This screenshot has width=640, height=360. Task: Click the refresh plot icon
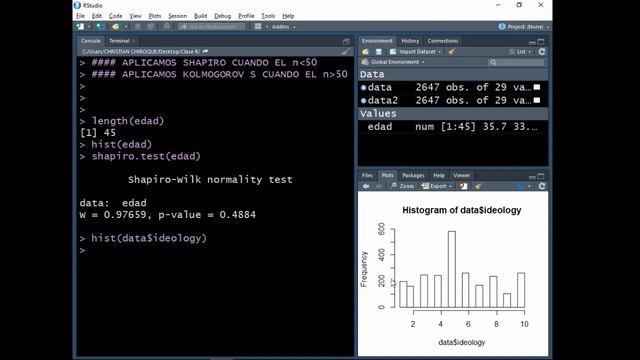(x=542, y=186)
